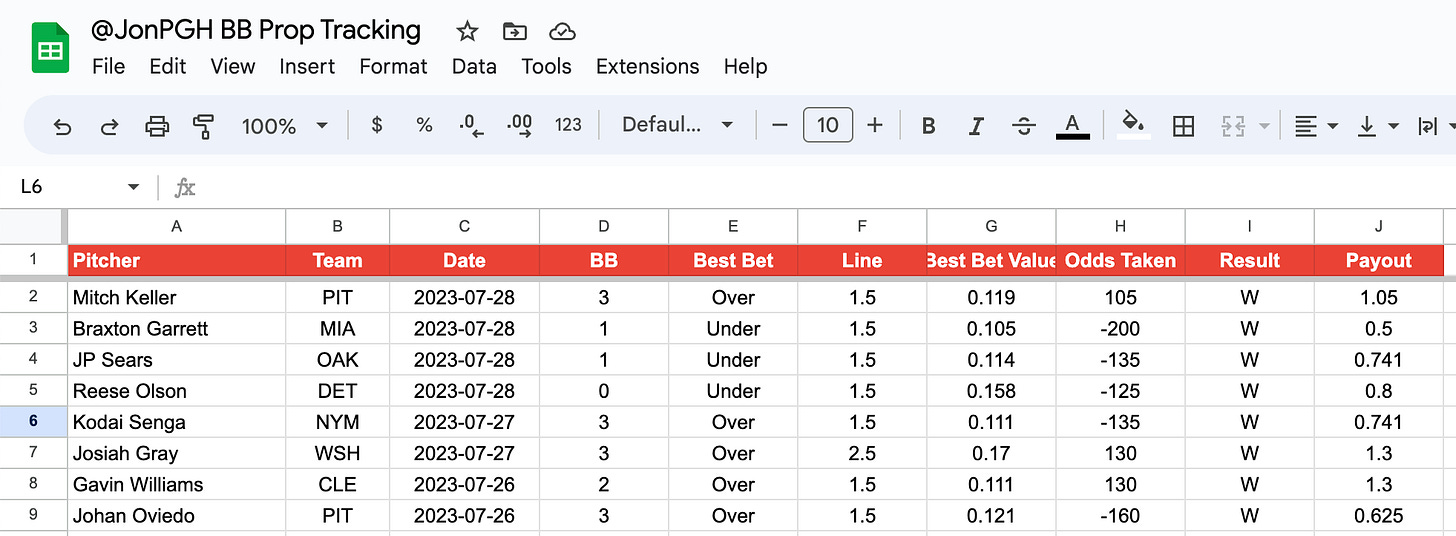Click the Odds Taken header cell

tap(1120, 260)
